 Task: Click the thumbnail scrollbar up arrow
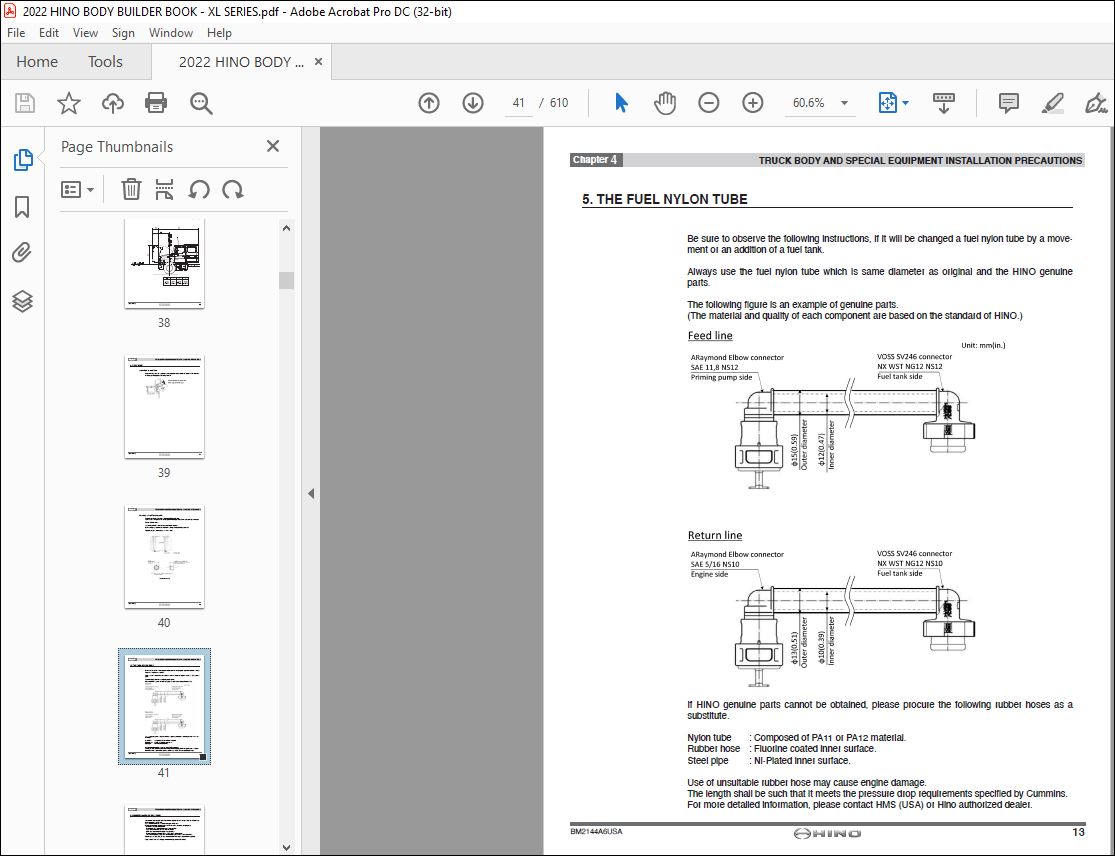[x=286, y=228]
